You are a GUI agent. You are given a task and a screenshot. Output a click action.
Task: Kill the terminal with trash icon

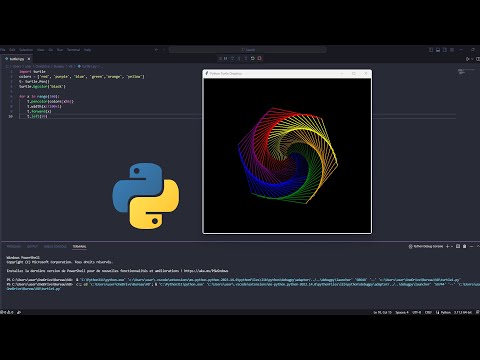pos(465,246)
